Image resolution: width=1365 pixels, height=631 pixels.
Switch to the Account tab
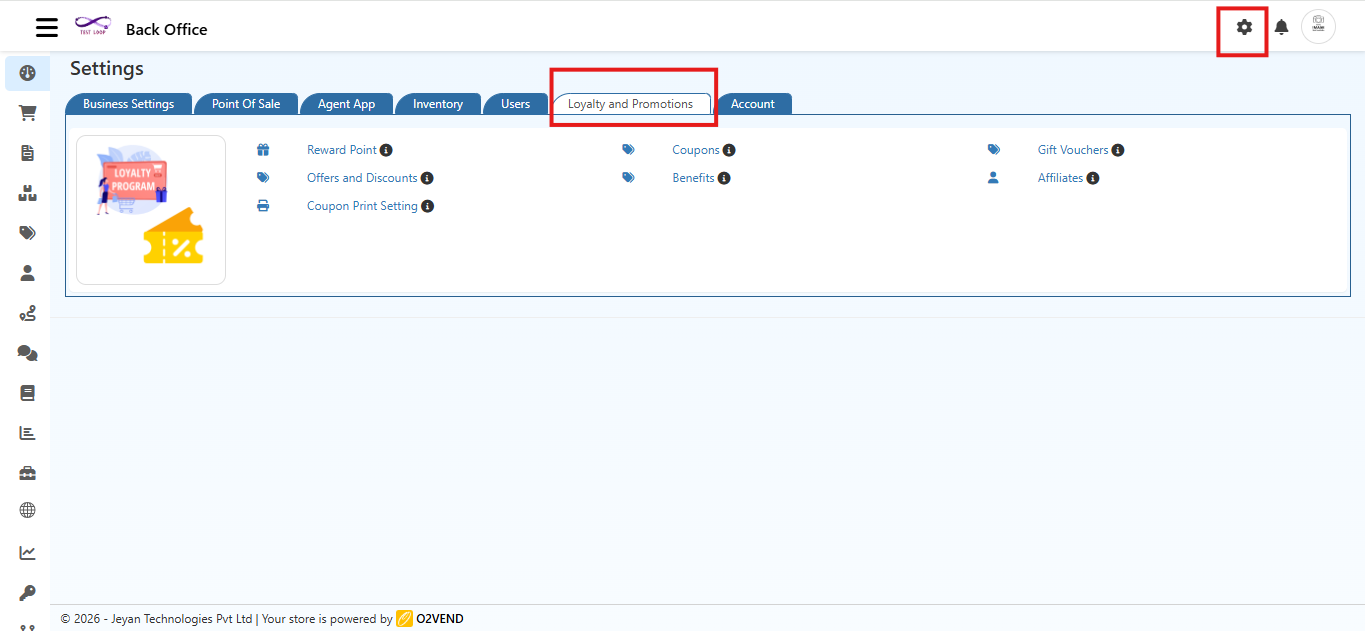click(753, 103)
